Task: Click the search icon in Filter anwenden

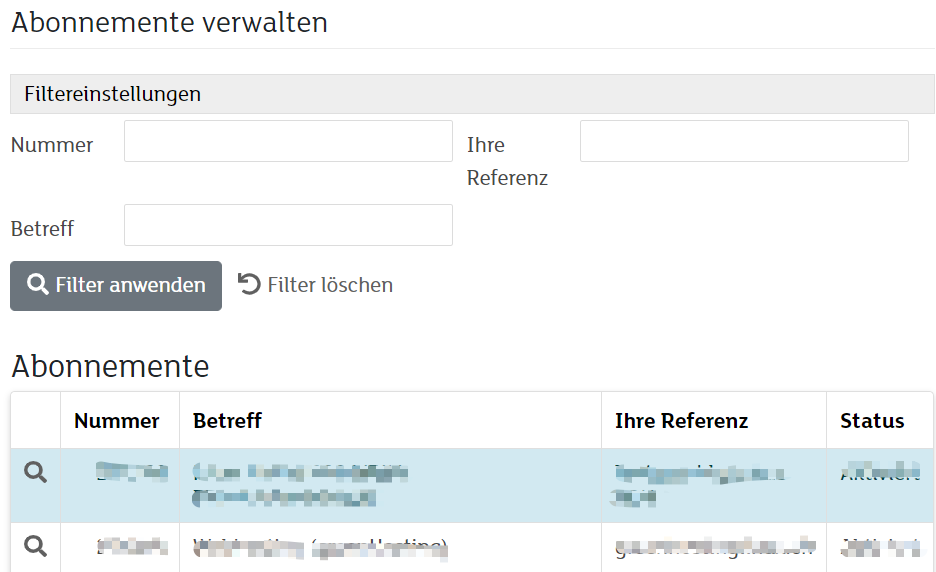Action: [38, 284]
